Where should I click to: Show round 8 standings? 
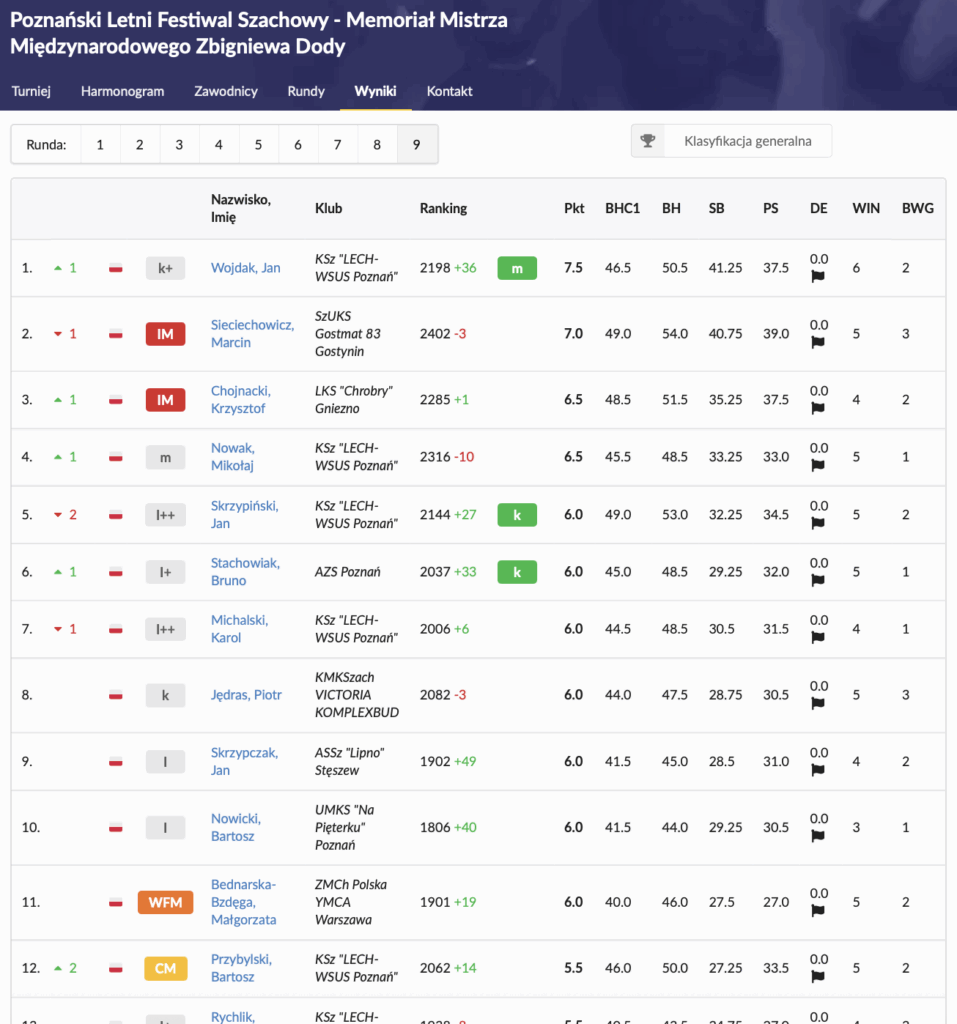(x=377, y=145)
